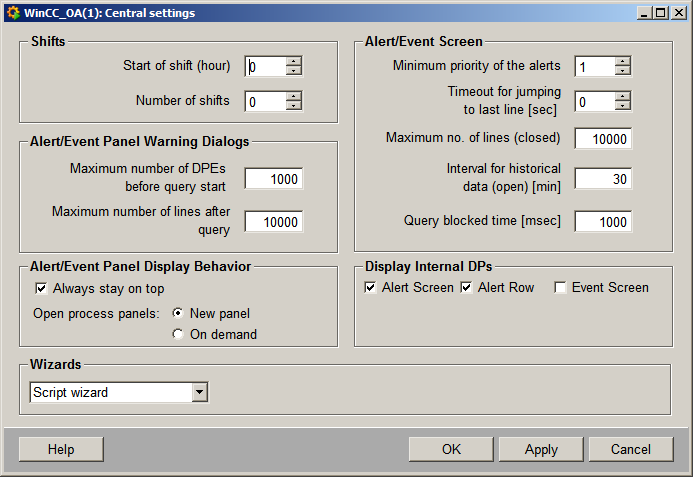Choose New panel radio option
693x477 pixels.
point(178,313)
